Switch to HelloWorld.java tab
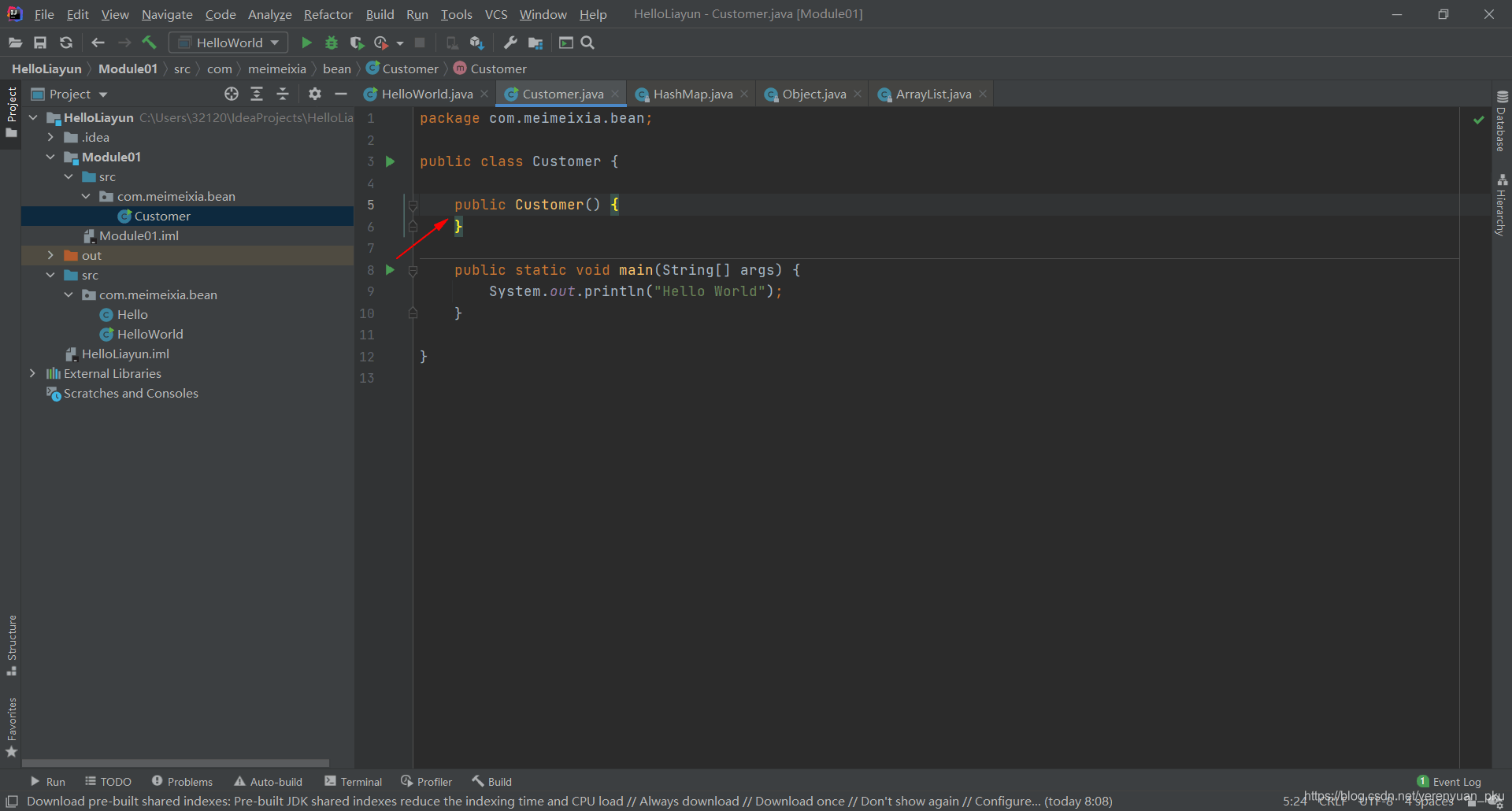This screenshot has width=1512, height=811. [x=426, y=94]
